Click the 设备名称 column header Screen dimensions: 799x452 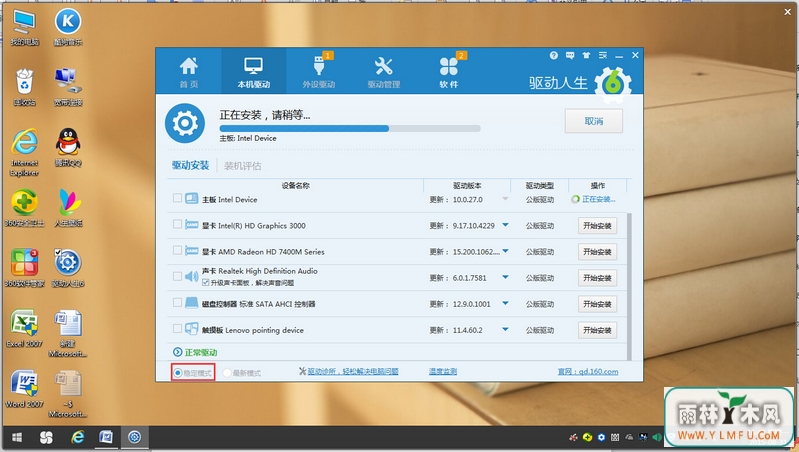296,185
